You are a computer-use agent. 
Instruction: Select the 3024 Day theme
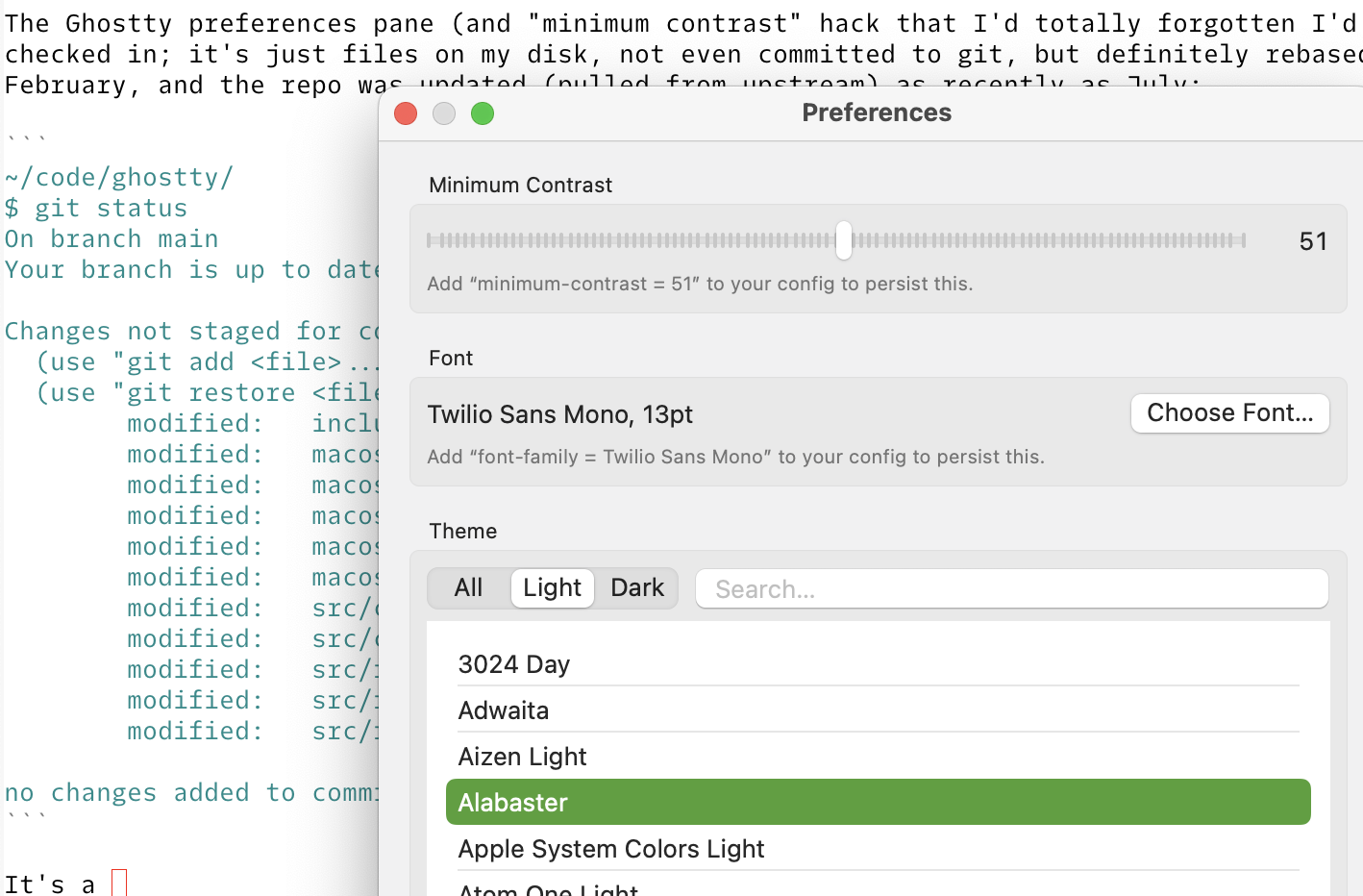click(x=879, y=664)
